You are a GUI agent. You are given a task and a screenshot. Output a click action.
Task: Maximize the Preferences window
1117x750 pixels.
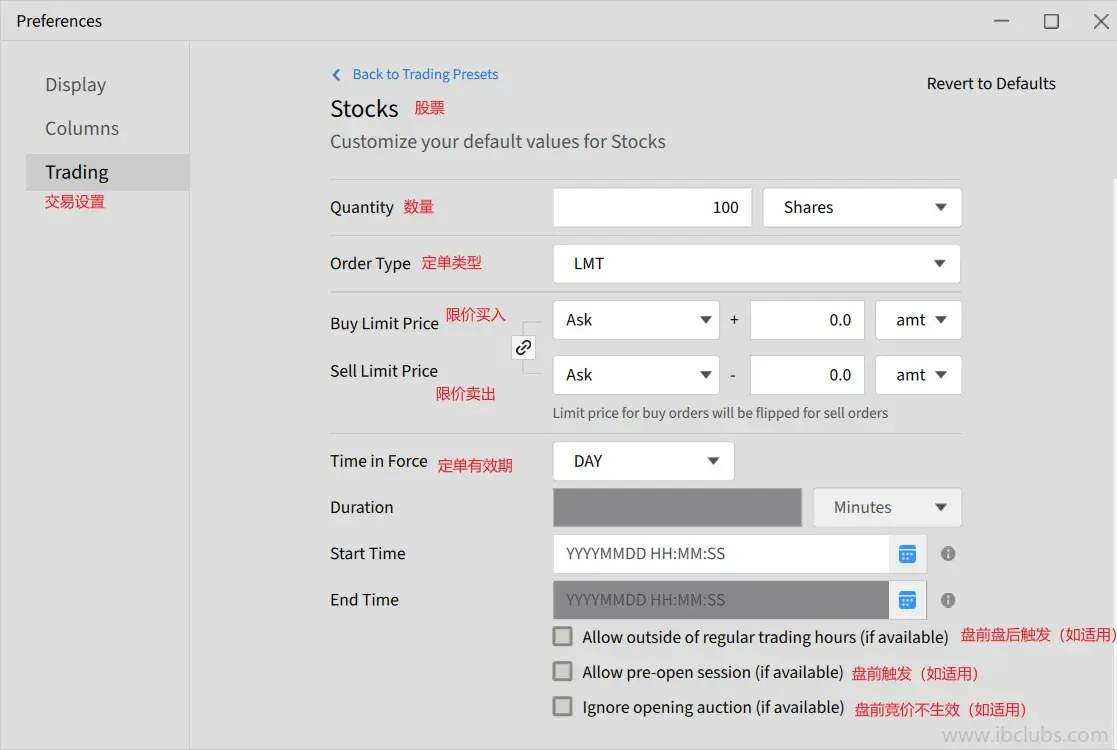coord(1051,21)
